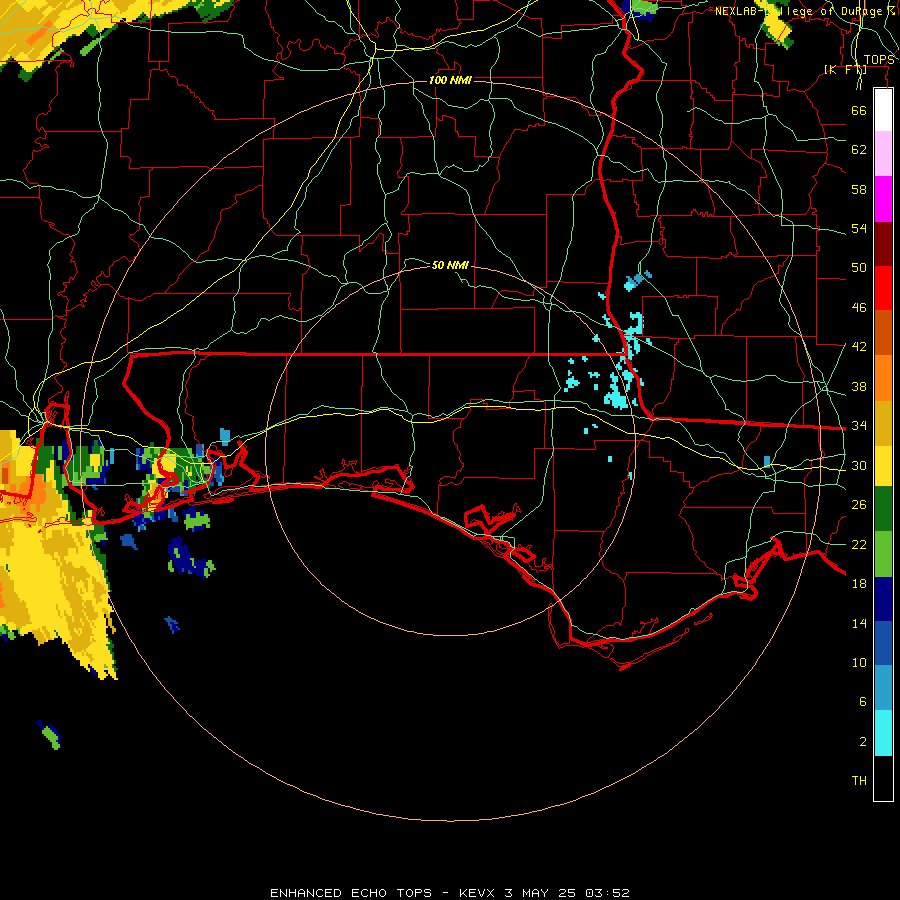The image size is (900, 900).
Task: Click the white swatch in the tops legend
Action: (x=883, y=110)
